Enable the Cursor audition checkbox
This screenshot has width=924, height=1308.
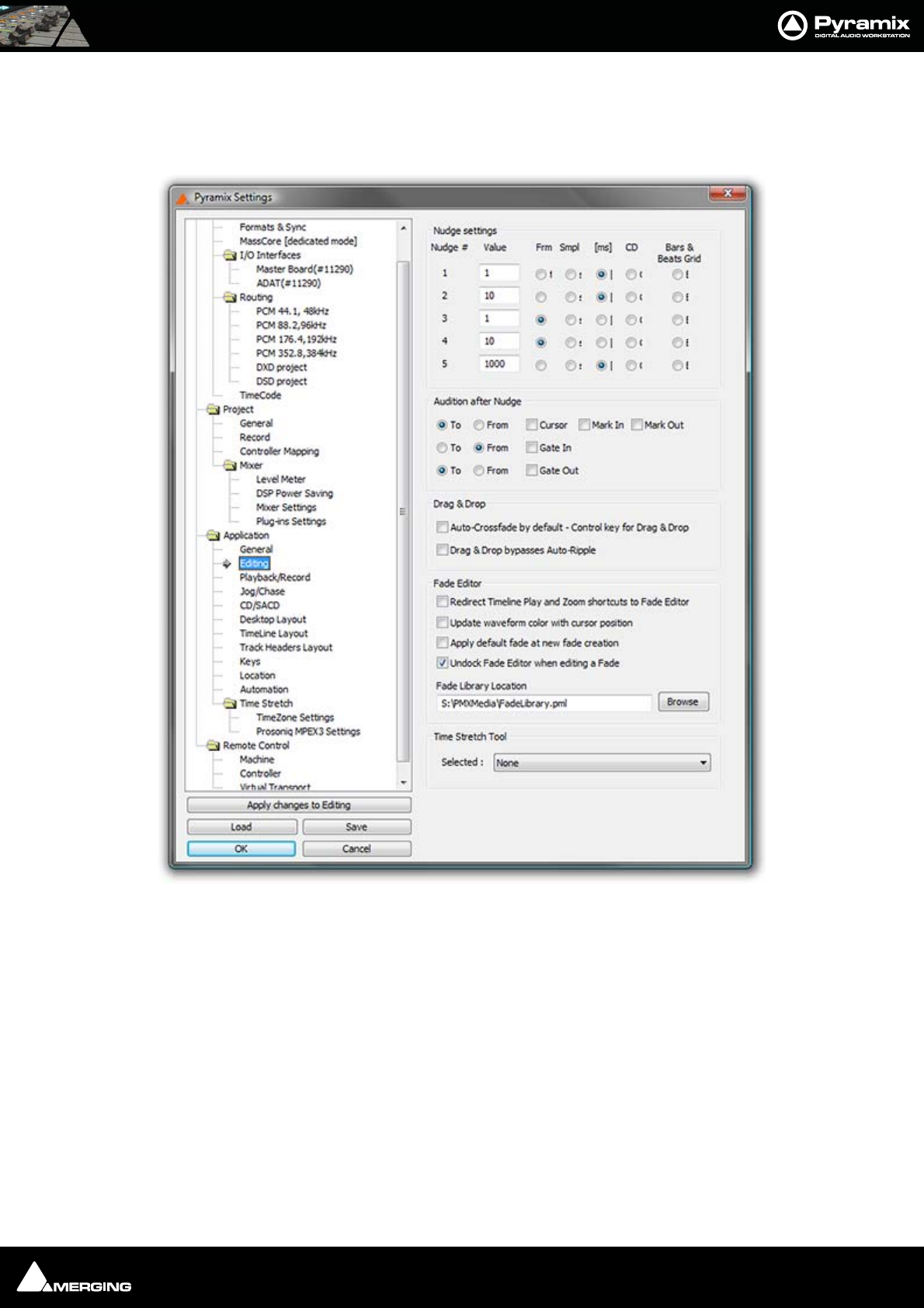pyautogui.click(x=532, y=425)
